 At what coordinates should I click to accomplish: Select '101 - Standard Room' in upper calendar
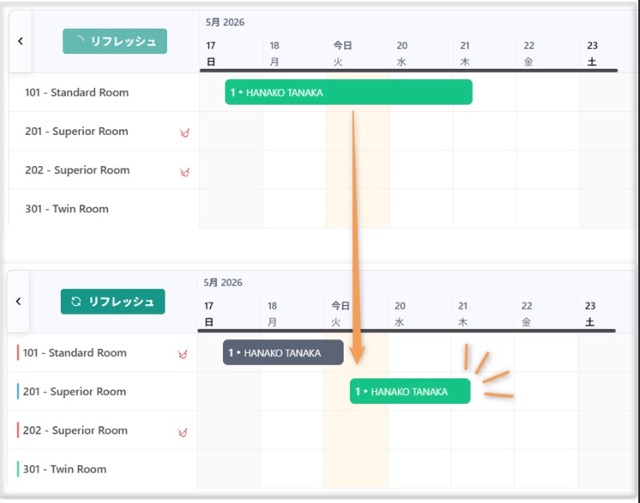77,92
